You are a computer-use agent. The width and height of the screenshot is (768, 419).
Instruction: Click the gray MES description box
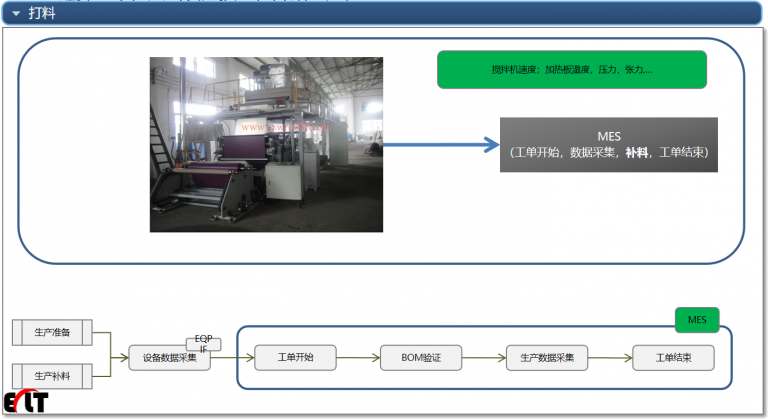point(609,144)
